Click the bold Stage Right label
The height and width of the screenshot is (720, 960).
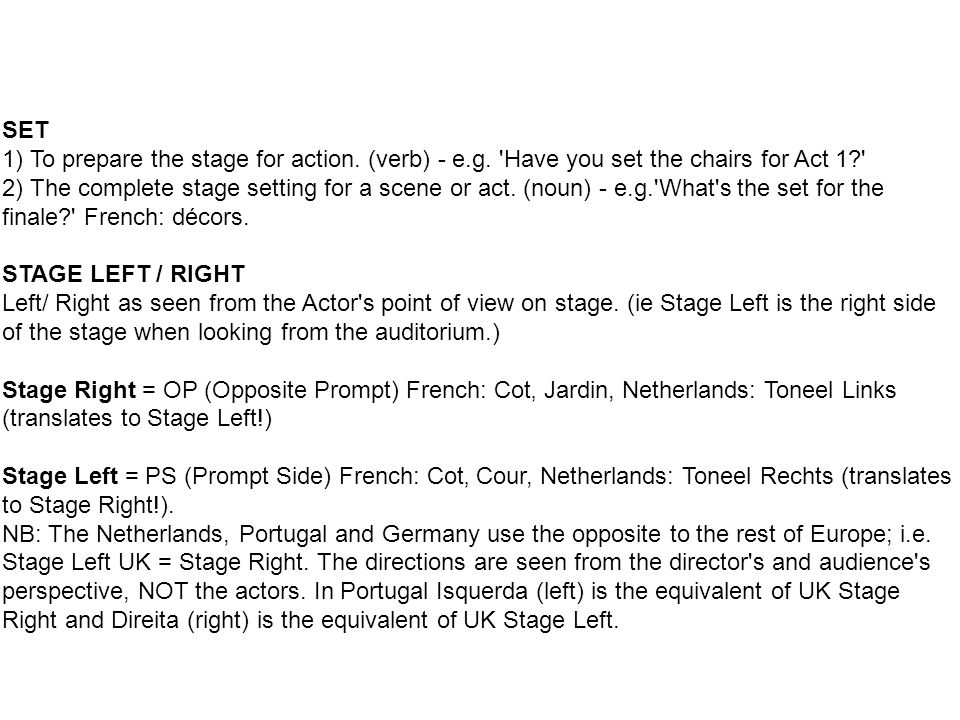coord(69,390)
